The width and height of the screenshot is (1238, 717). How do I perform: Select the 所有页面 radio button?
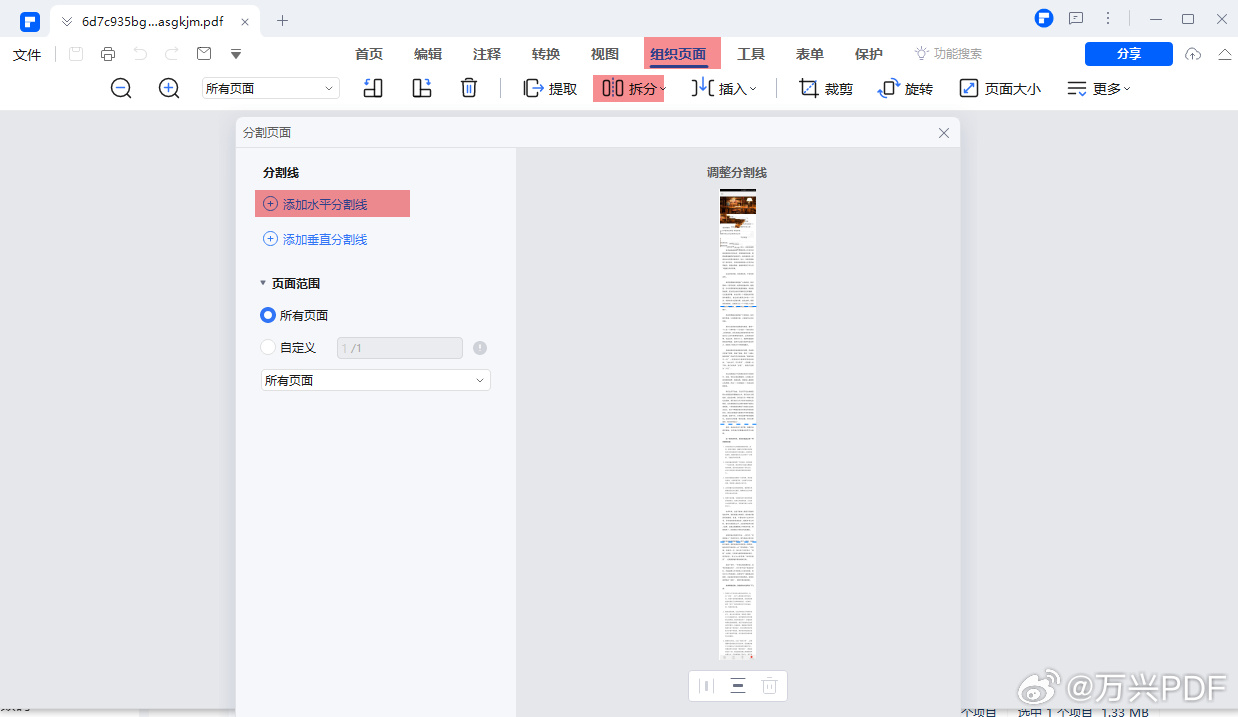pyautogui.click(x=267, y=314)
